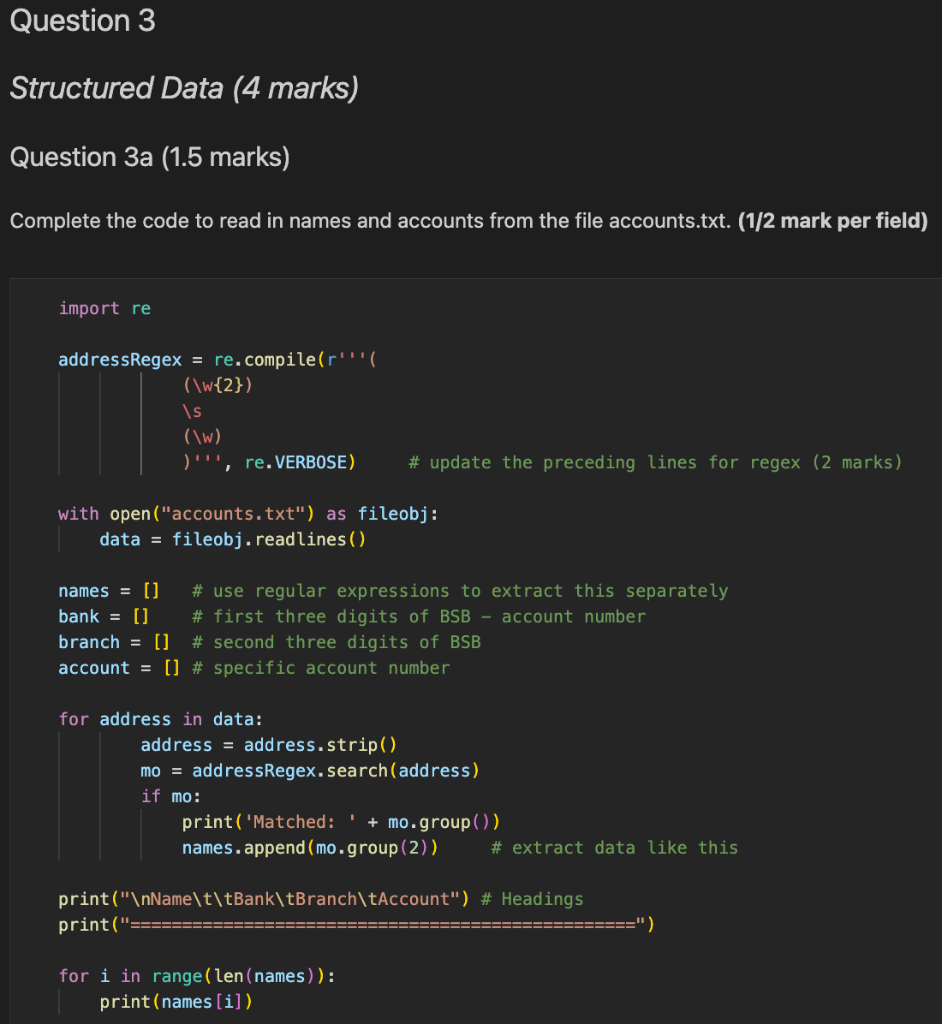Screen dimensions: 942x1024
Task: Click the 'print(names[i])' line
Action: 176,1002
